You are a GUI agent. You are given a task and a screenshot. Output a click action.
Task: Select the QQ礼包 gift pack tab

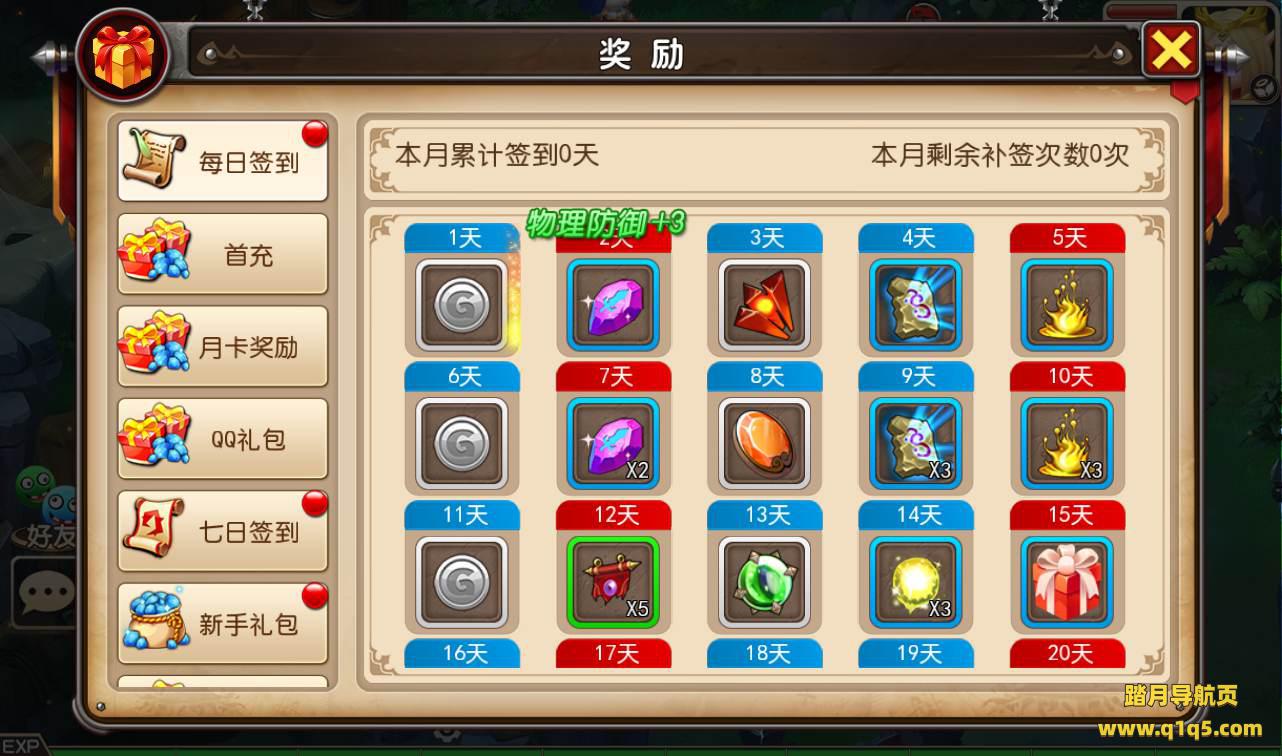(223, 439)
